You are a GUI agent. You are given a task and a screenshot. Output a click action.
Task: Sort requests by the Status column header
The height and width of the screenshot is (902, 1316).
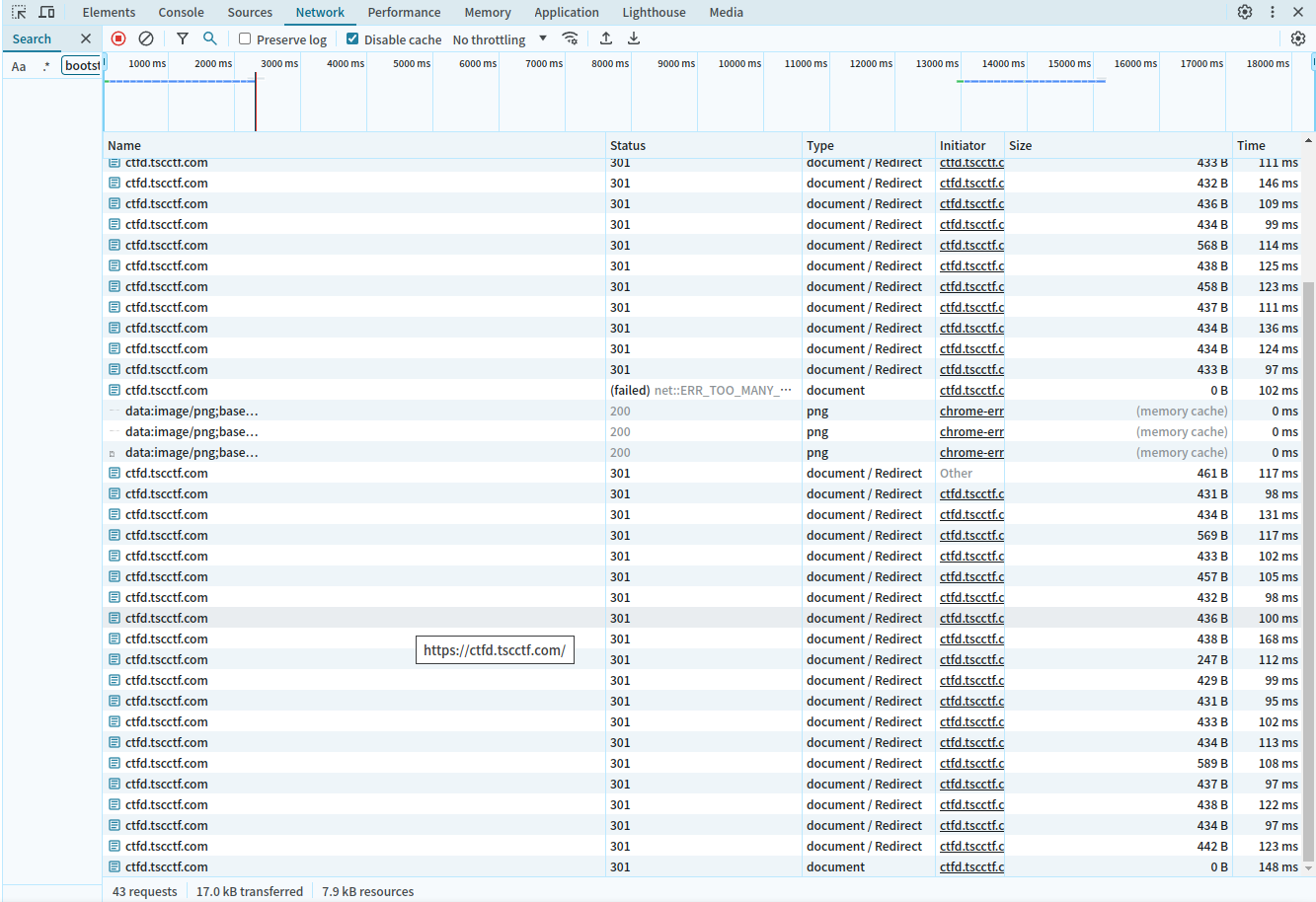pyautogui.click(x=628, y=145)
